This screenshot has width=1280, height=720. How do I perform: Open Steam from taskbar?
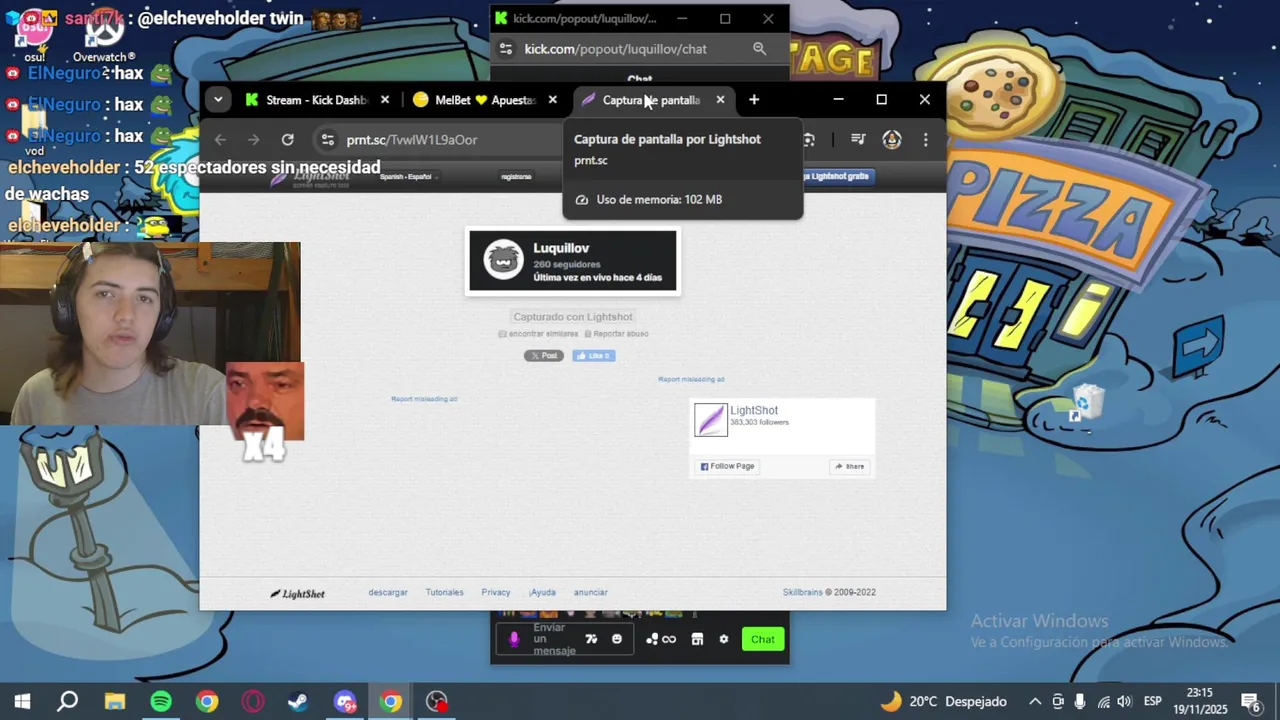click(x=298, y=701)
